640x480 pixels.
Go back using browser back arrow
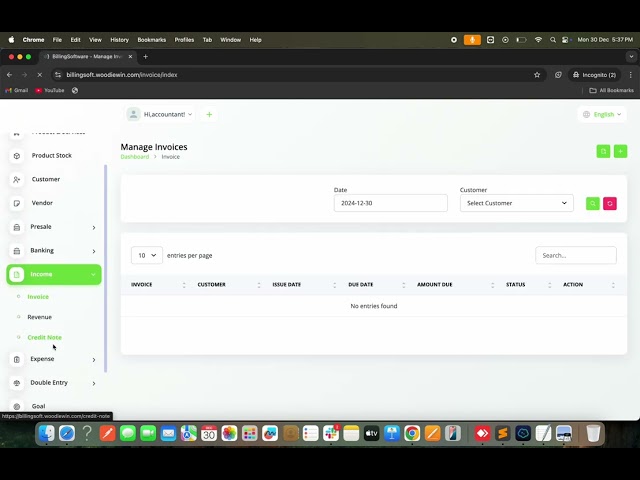(x=9, y=75)
